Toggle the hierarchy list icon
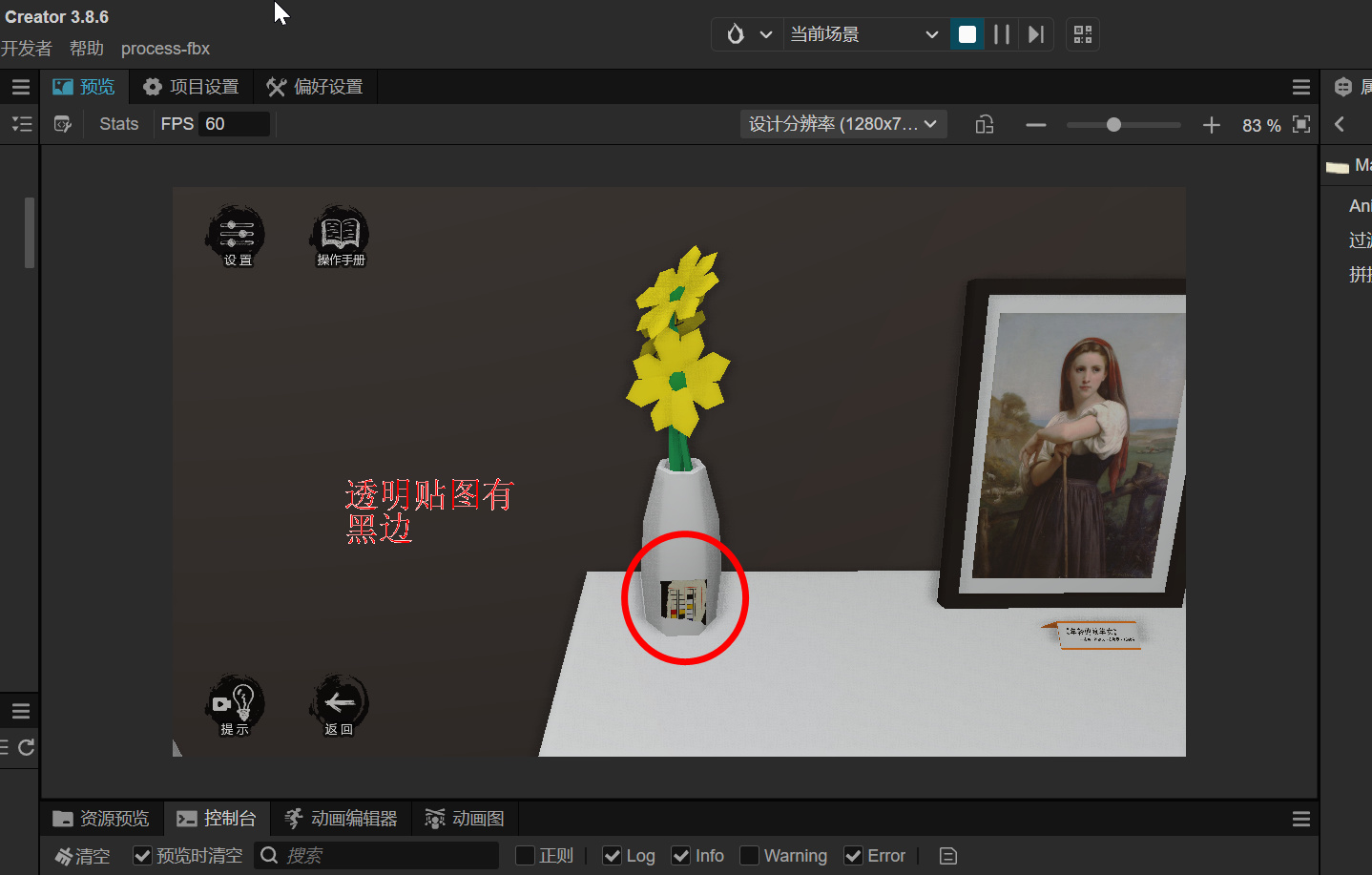Screen dimensions: 1372x875 tap(22, 124)
